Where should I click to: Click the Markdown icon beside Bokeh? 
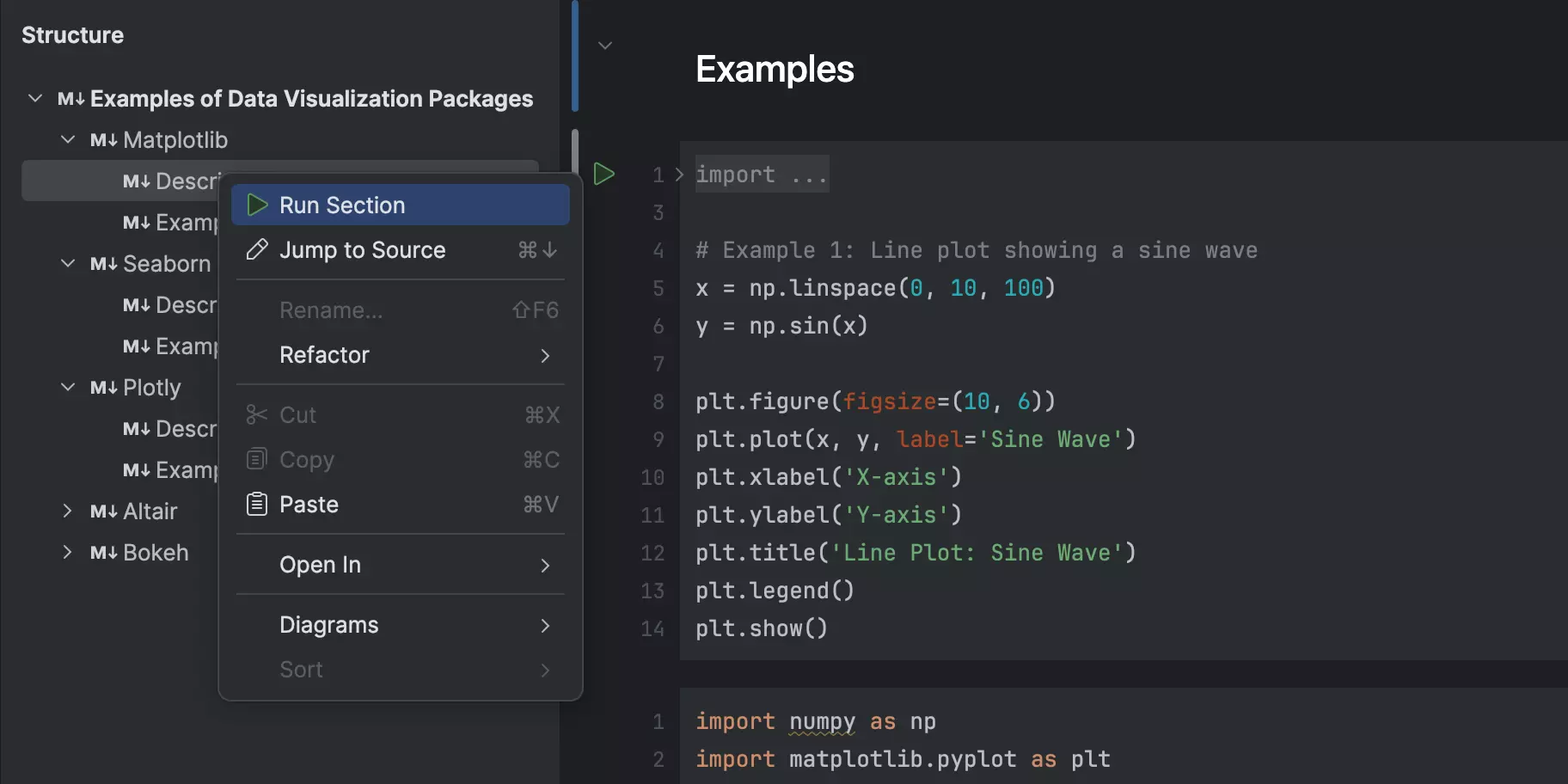[102, 552]
